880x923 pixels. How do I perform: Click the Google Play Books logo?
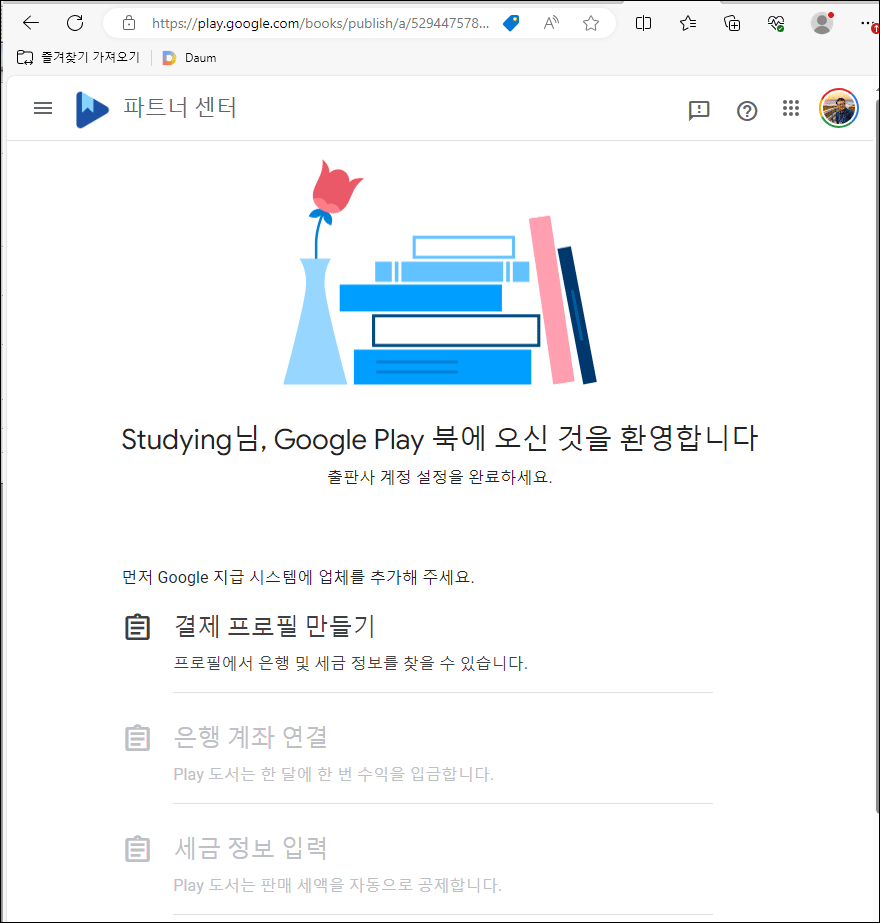[x=92, y=109]
